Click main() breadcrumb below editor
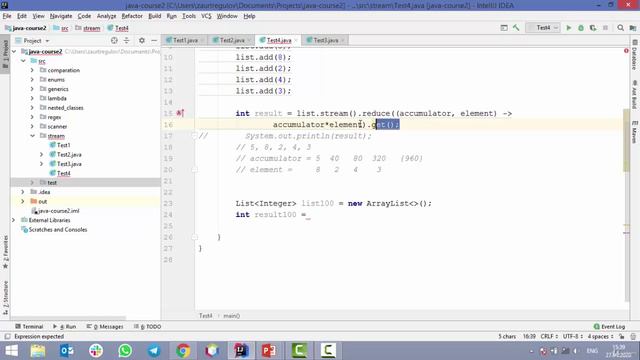 click(231, 316)
